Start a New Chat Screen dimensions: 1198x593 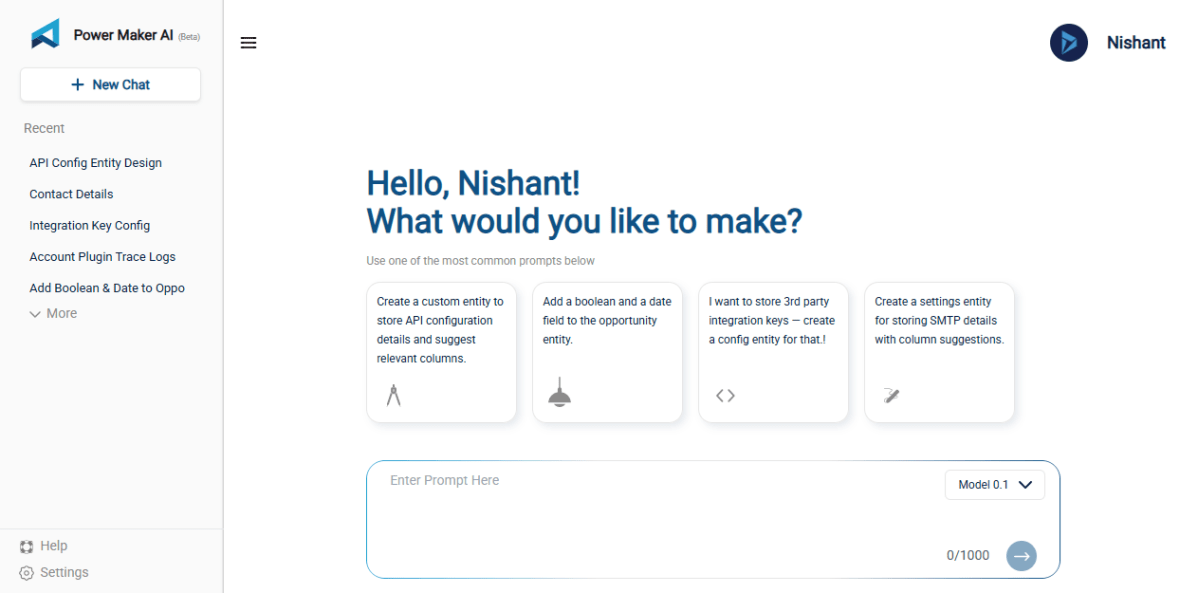pos(110,84)
